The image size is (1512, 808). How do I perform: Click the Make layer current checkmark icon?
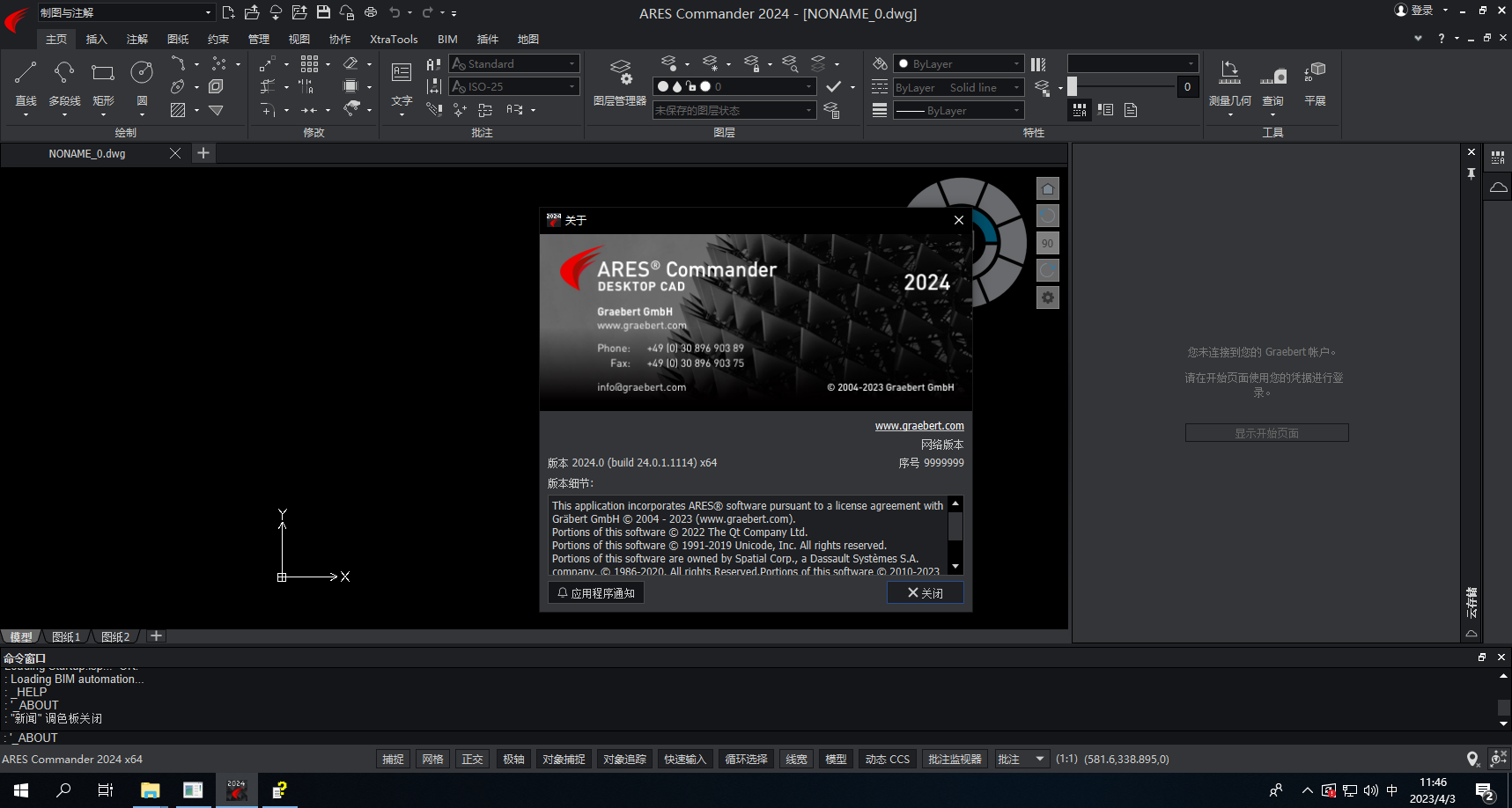coord(833,86)
